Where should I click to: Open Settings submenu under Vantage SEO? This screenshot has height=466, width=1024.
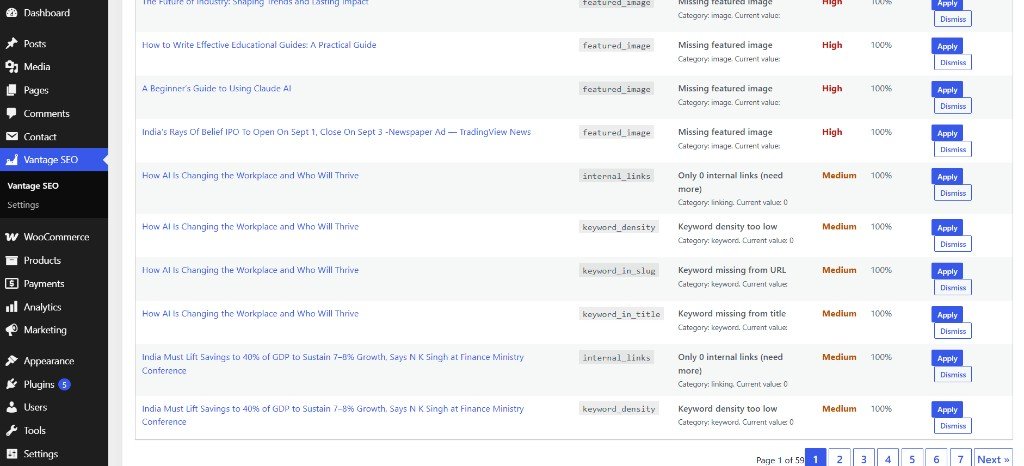[23, 205]
